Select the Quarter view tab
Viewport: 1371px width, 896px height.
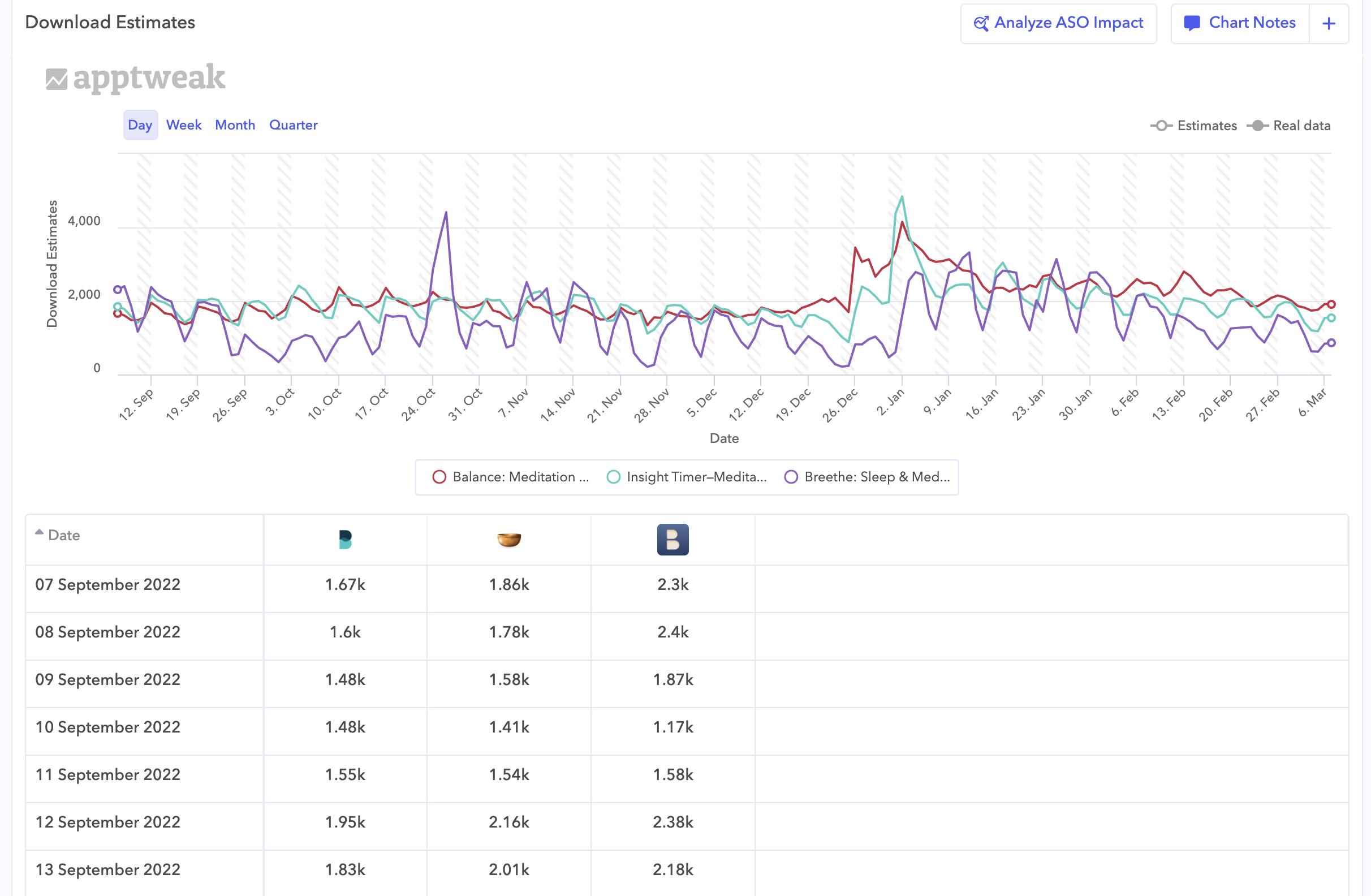click(x=293, y=125)
